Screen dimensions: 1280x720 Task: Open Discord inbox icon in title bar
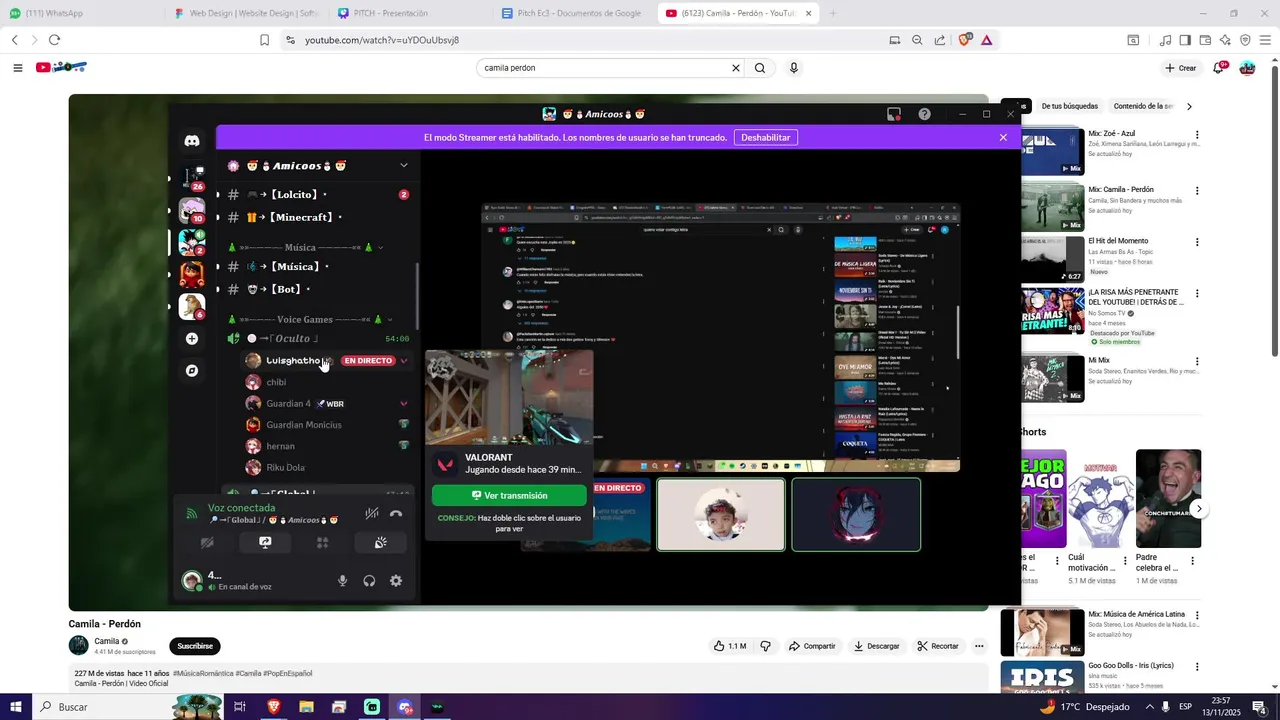(x=894, y=114)
